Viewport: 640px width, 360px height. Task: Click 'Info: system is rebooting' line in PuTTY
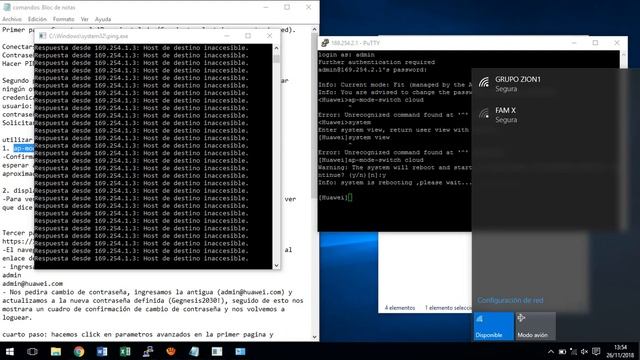[395, 182]
